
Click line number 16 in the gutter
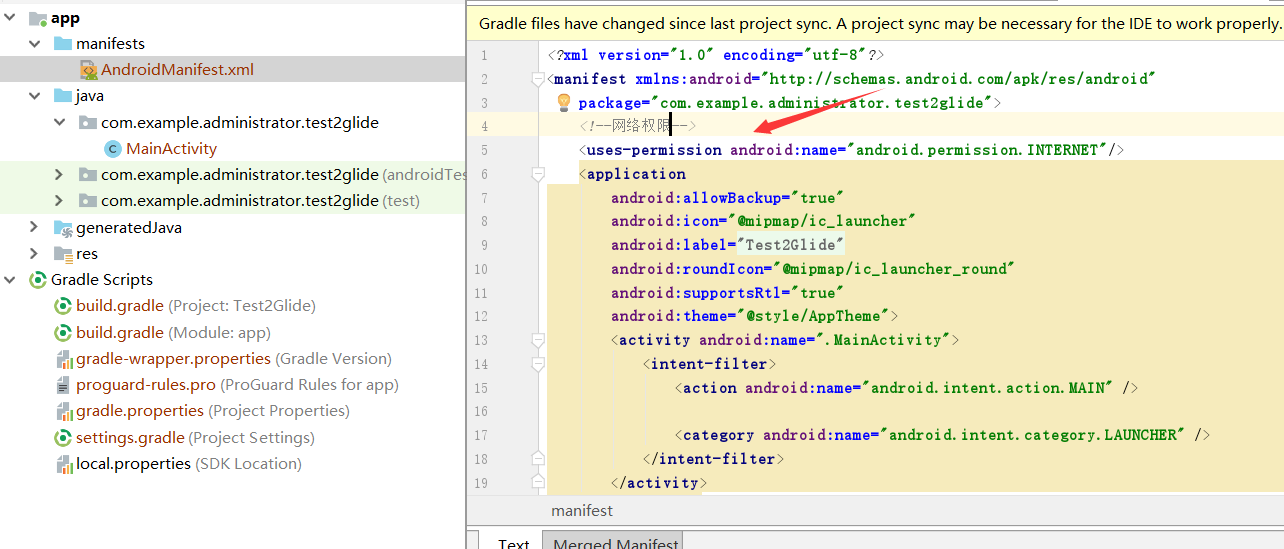pos(481,411)
